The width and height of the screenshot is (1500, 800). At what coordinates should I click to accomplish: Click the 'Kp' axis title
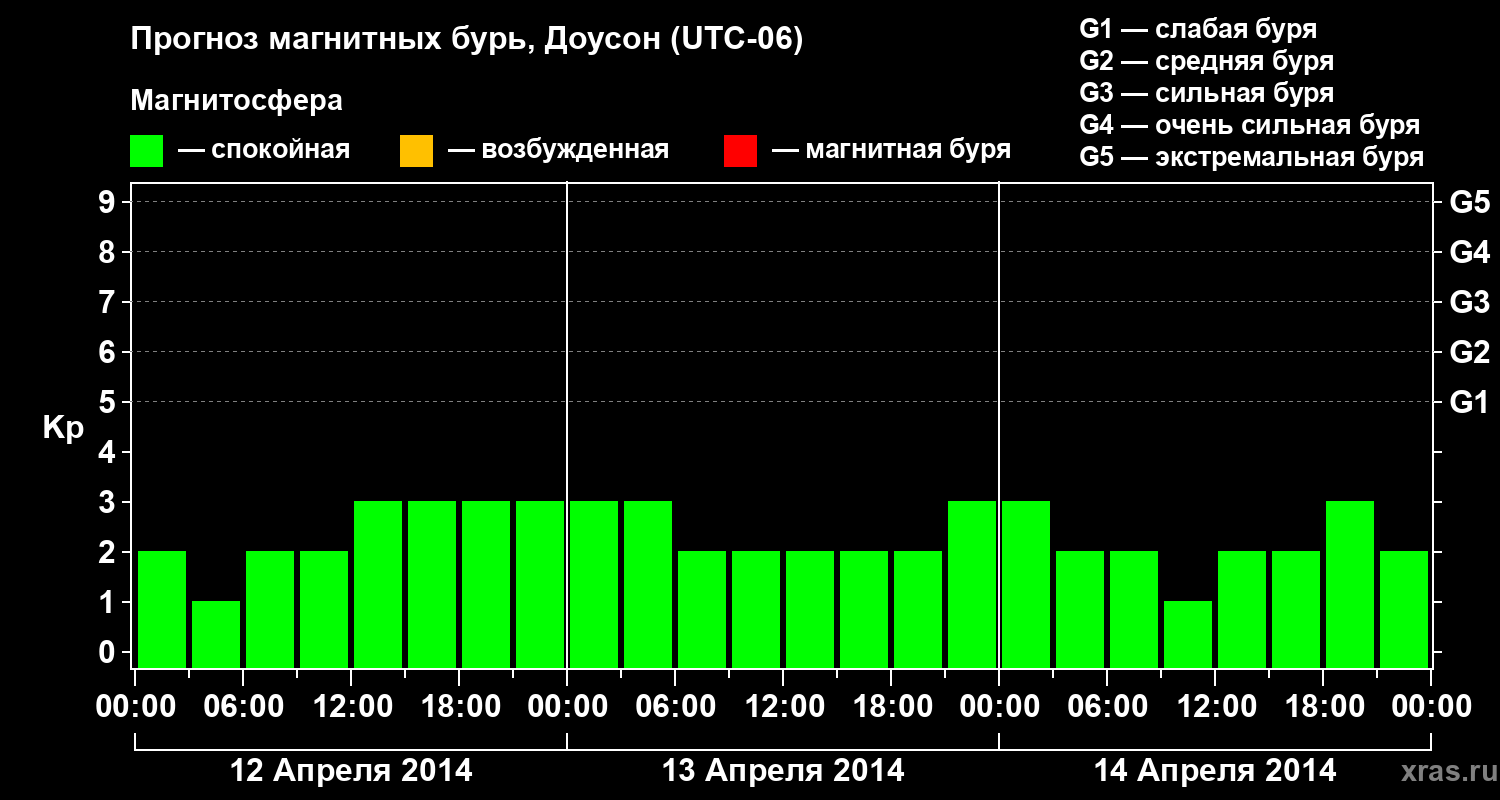pos(63,428)
